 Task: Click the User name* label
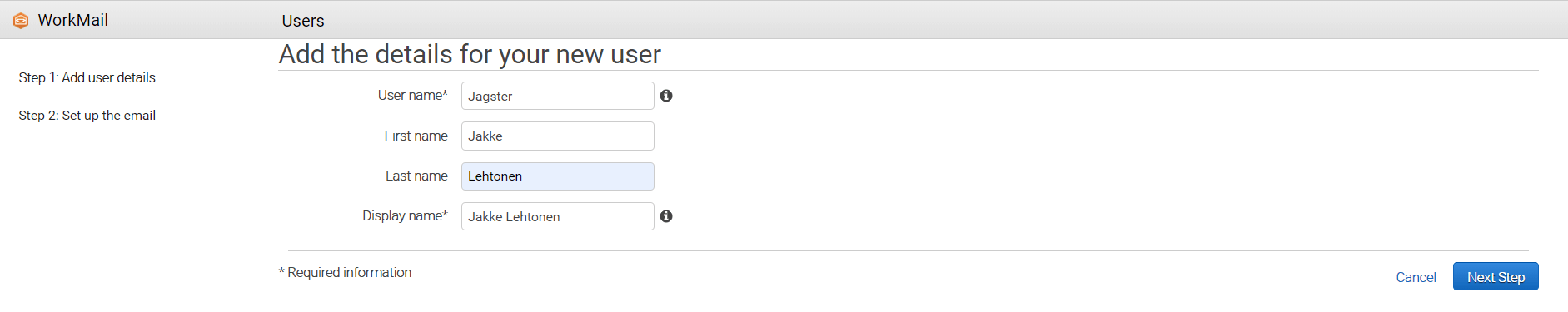click(413, 95)
